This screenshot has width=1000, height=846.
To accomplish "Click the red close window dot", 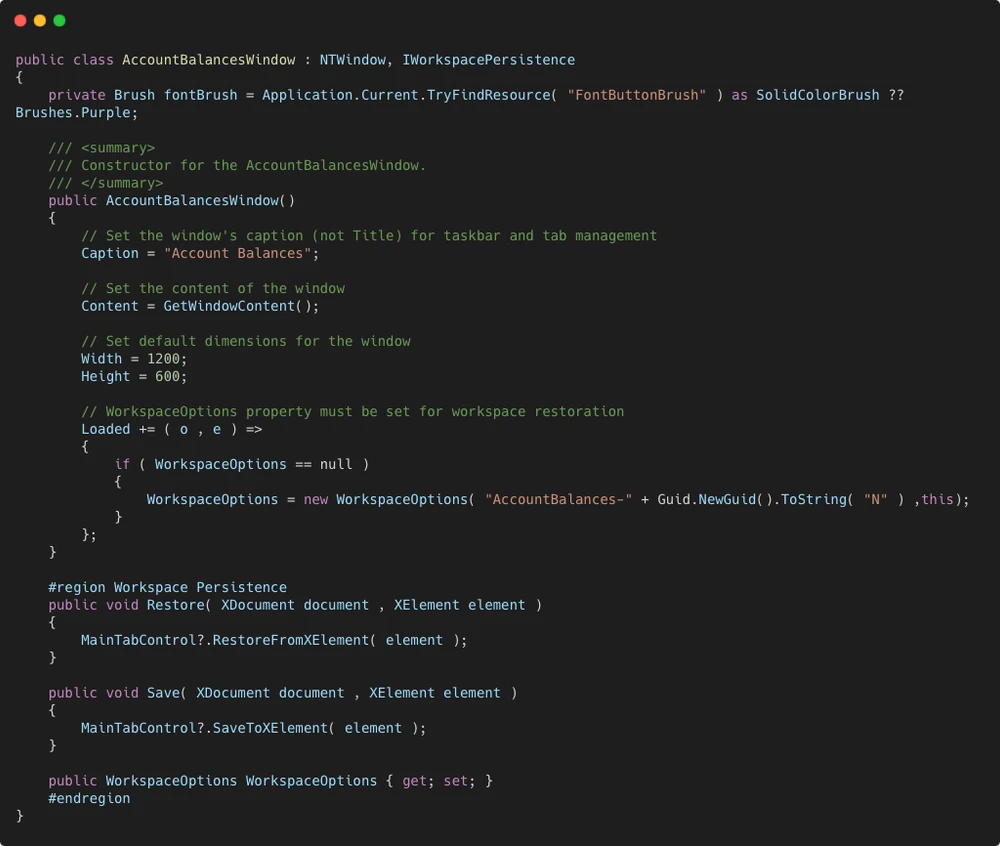I will click(x=20, y=21).
